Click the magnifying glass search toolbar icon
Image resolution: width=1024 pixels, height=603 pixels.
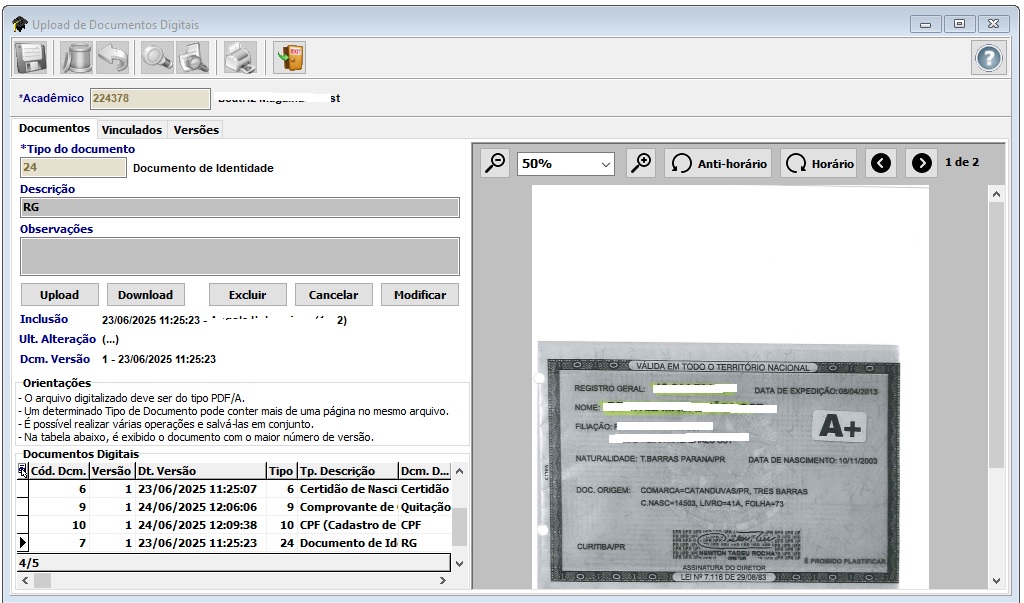pyautogui.click(x=157, y=58)
